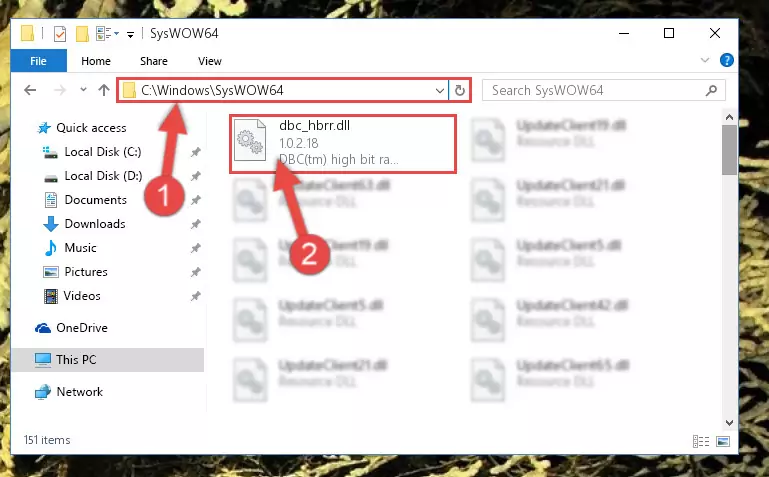Image resolution: width=769 pixels, height=477 pixels.
Task: Unpin Downloads from Quick access
Action: (196, 224)
